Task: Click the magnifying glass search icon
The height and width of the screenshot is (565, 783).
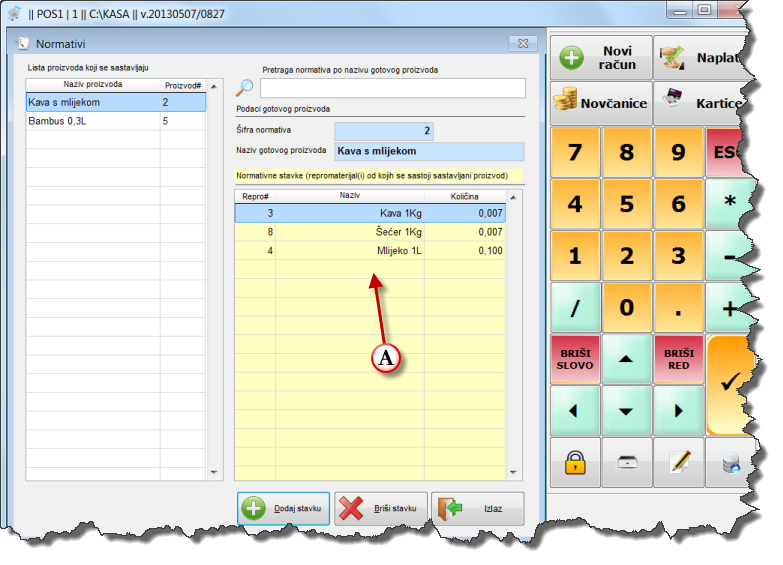Action: point(244,88)
